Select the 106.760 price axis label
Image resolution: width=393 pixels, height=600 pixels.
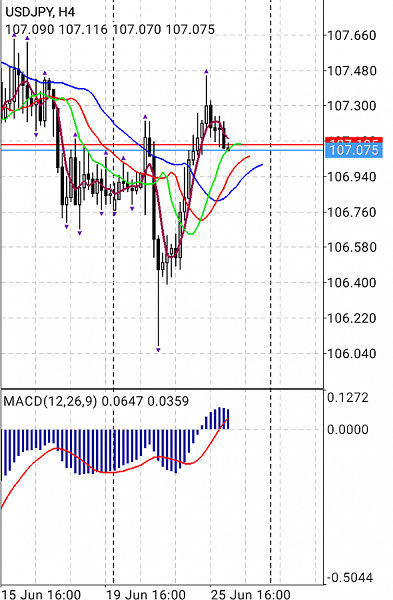pyautogui.click(x=352, y=212)
